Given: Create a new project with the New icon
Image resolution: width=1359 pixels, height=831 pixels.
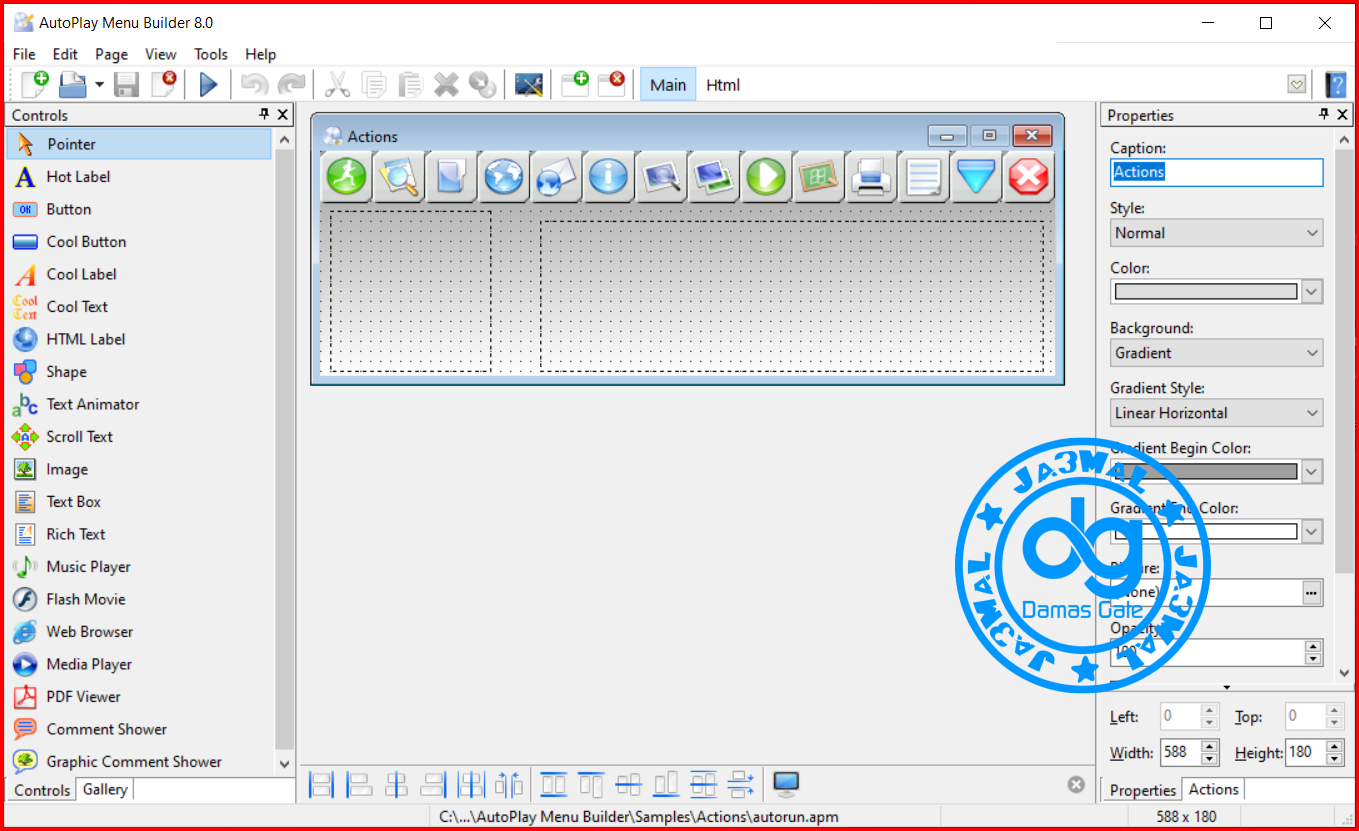Looking at the screenshot, I should [x=35, y=84].
